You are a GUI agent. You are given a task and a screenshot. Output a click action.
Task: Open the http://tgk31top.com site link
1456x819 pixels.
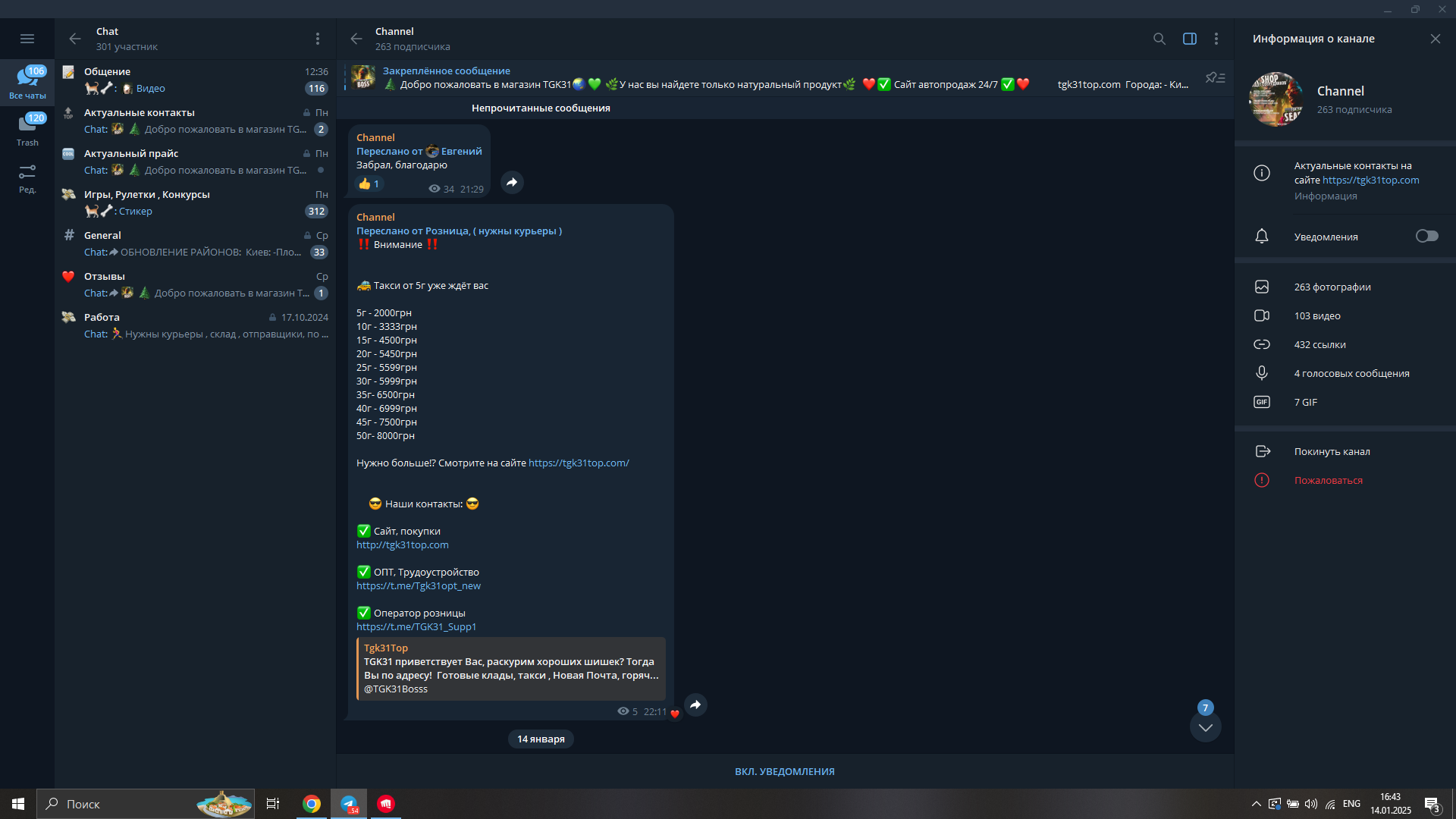click(403, 544)
